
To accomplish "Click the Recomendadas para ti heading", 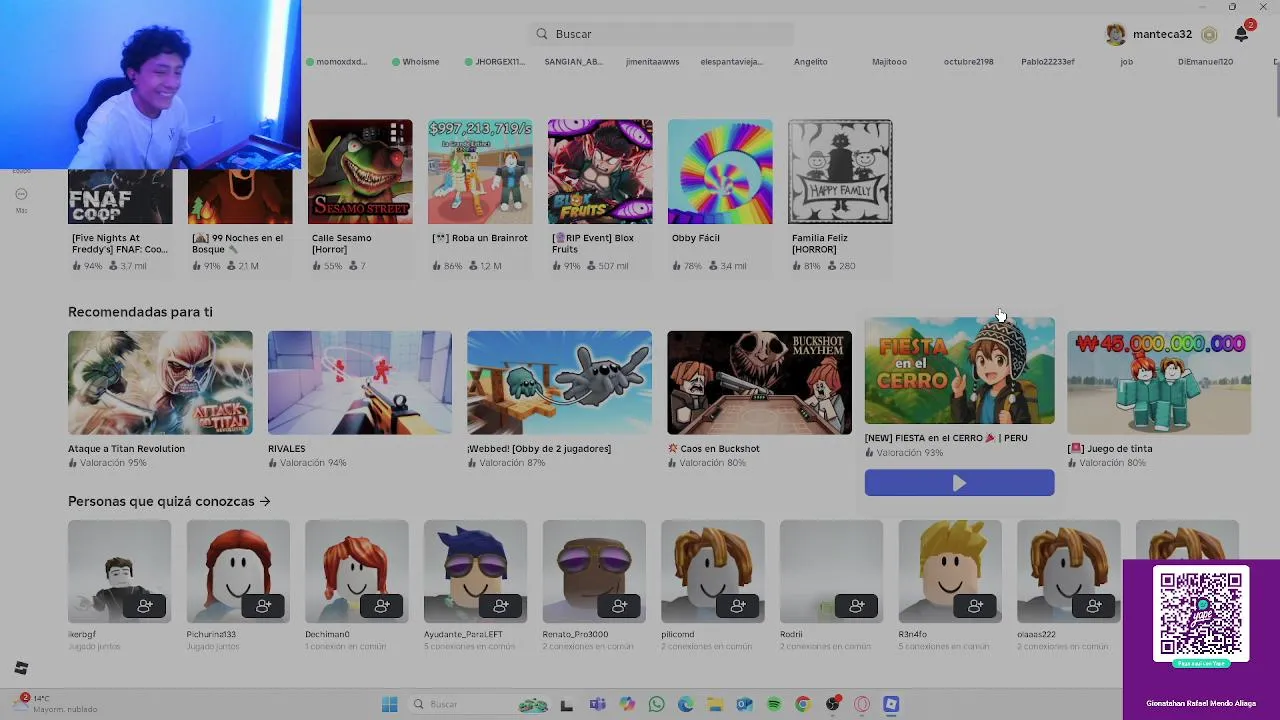I will click(140, 312).
